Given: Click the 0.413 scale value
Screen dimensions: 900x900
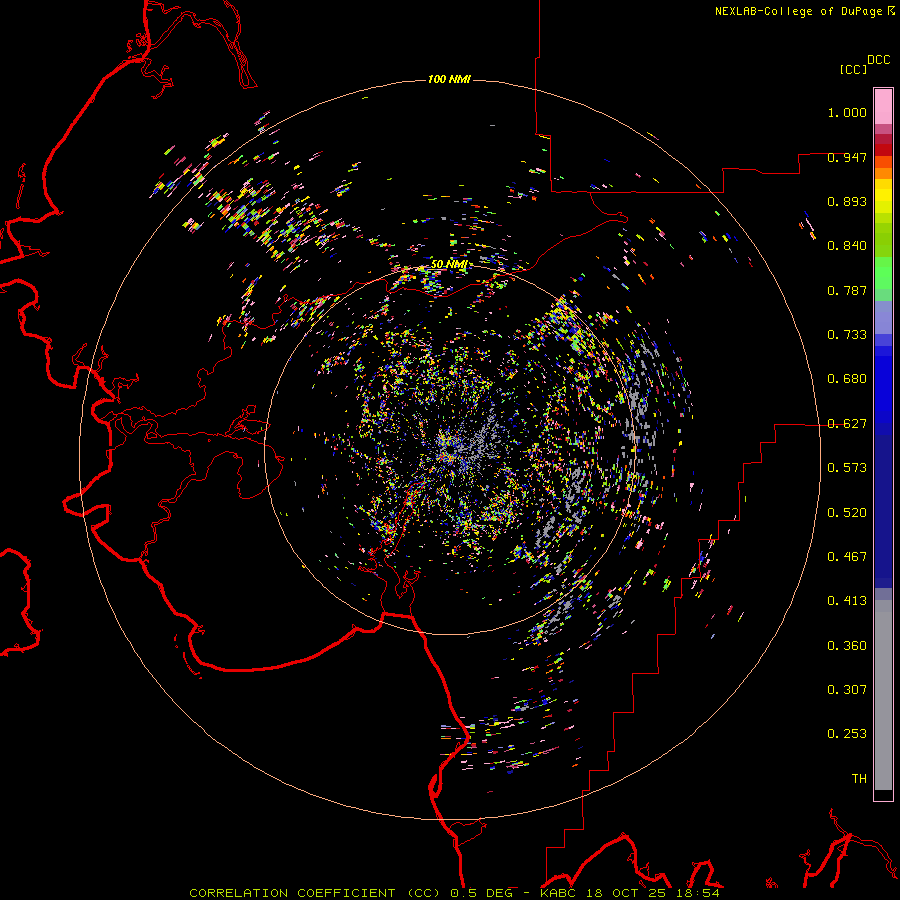Looking at the screenshot, I should click(847, 601).
